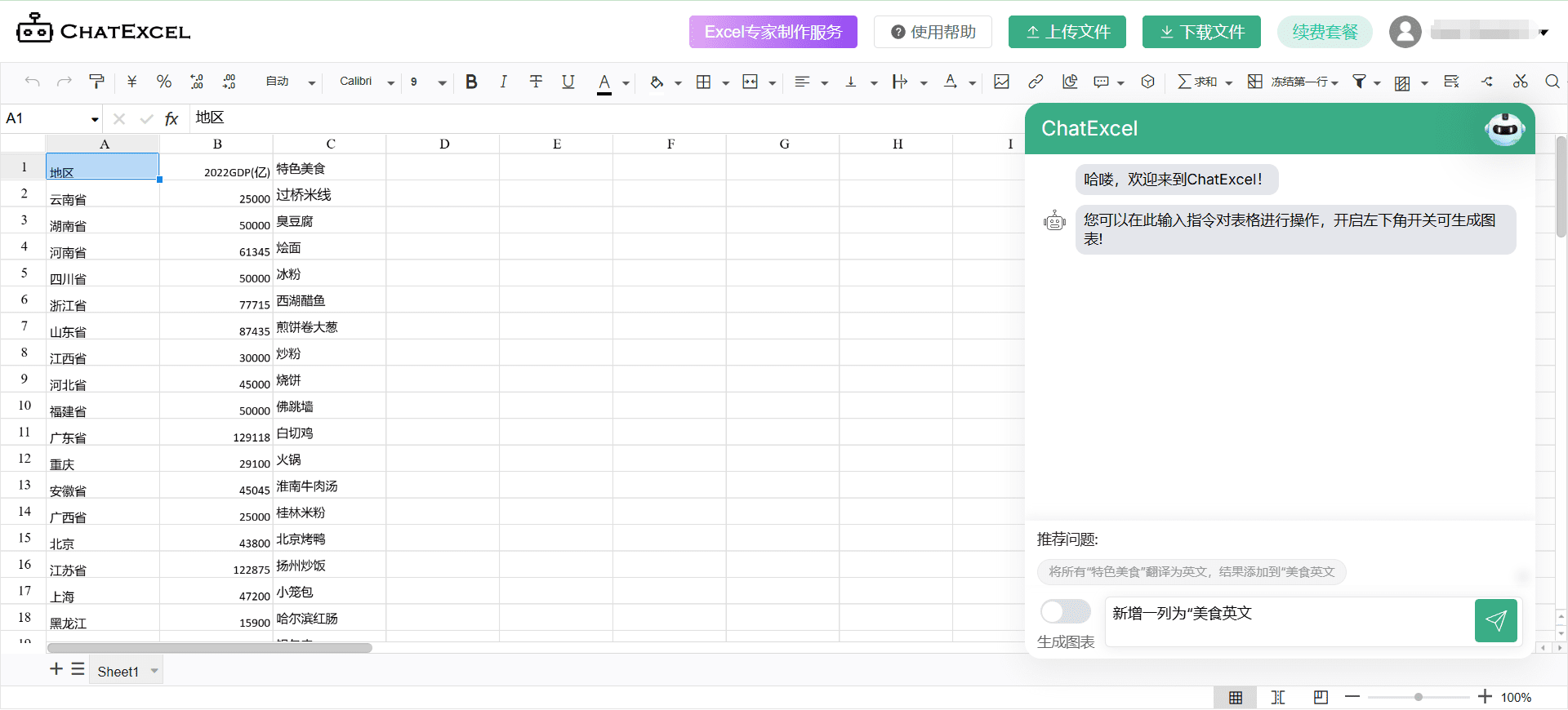
Task: Click the hatched conditional format icon
Action: [x=1402, y=83]
